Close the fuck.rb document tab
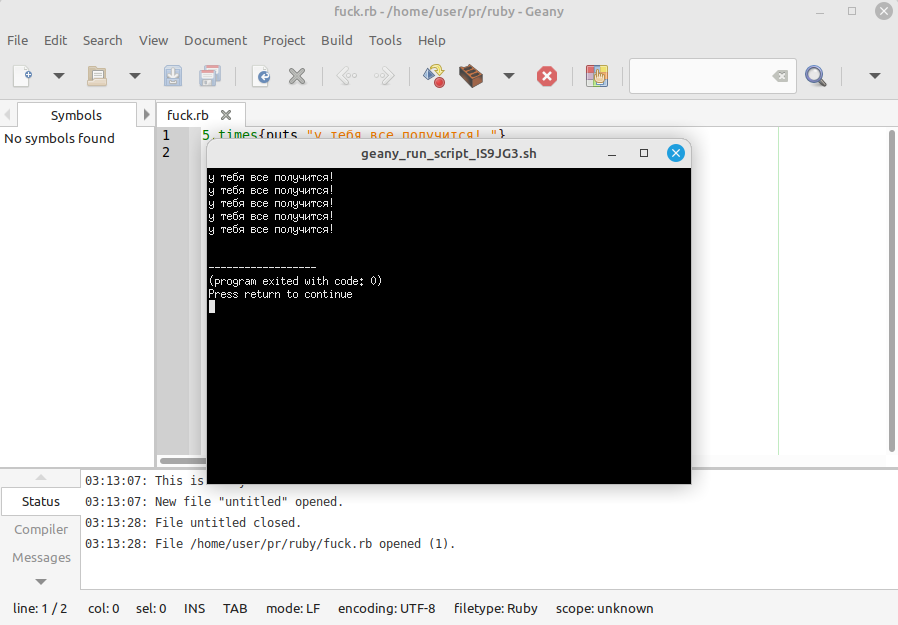 coord(226,115)
